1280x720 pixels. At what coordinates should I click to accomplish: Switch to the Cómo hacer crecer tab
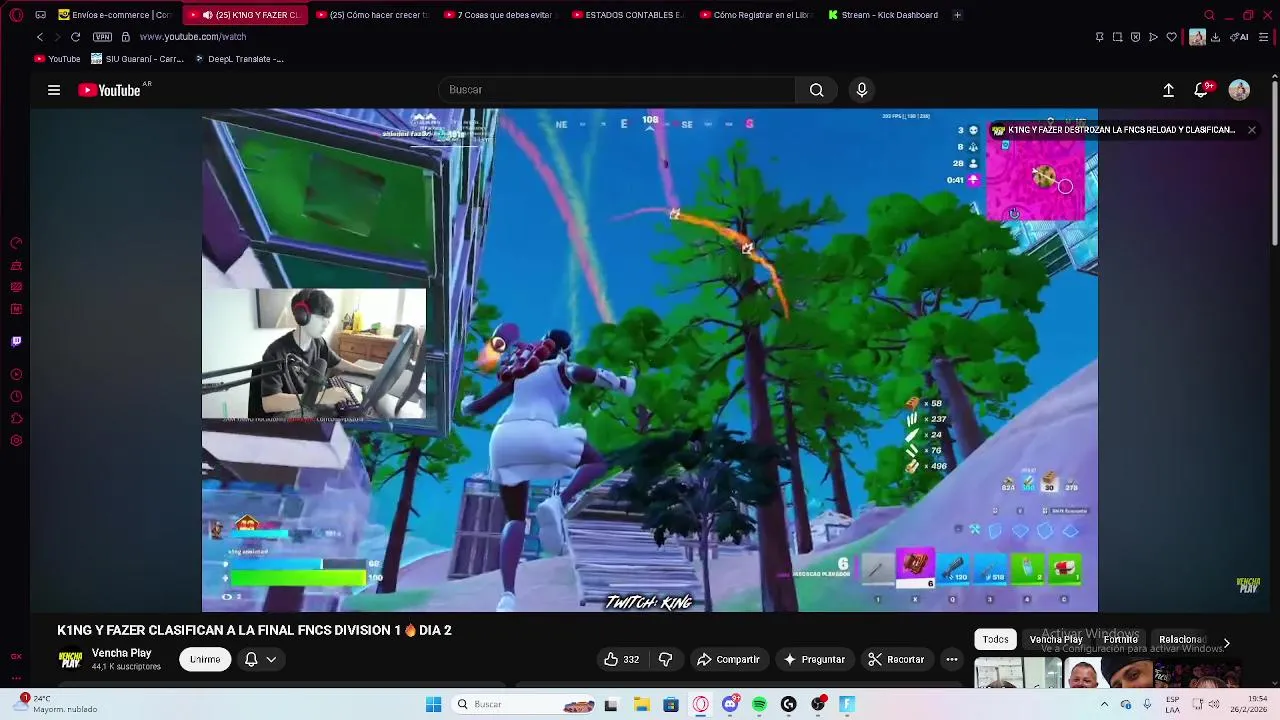tap(371, 15)
